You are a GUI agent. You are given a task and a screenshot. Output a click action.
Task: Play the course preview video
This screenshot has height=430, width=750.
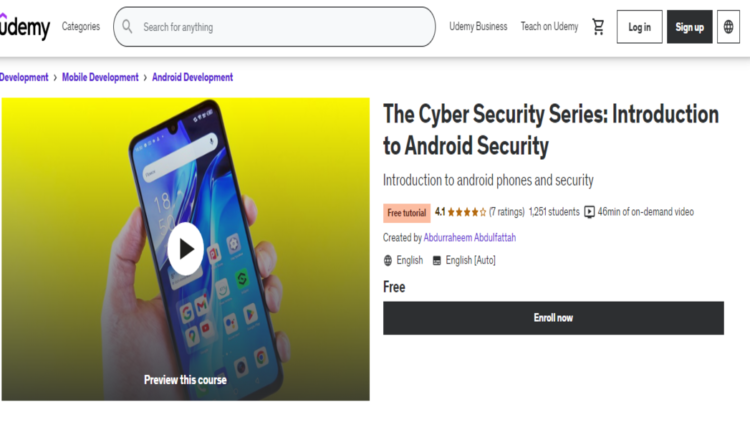(185, 248)
